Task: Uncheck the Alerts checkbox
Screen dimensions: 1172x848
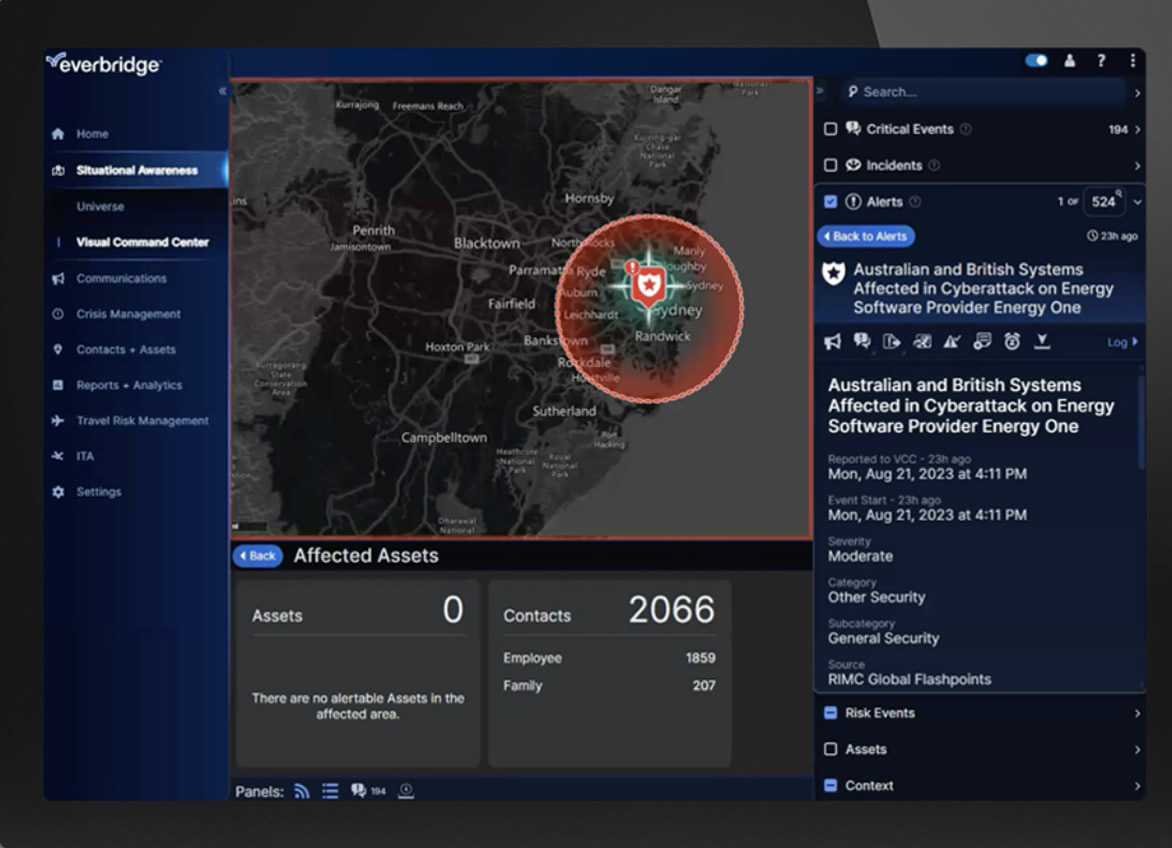Action: [830, 202]
